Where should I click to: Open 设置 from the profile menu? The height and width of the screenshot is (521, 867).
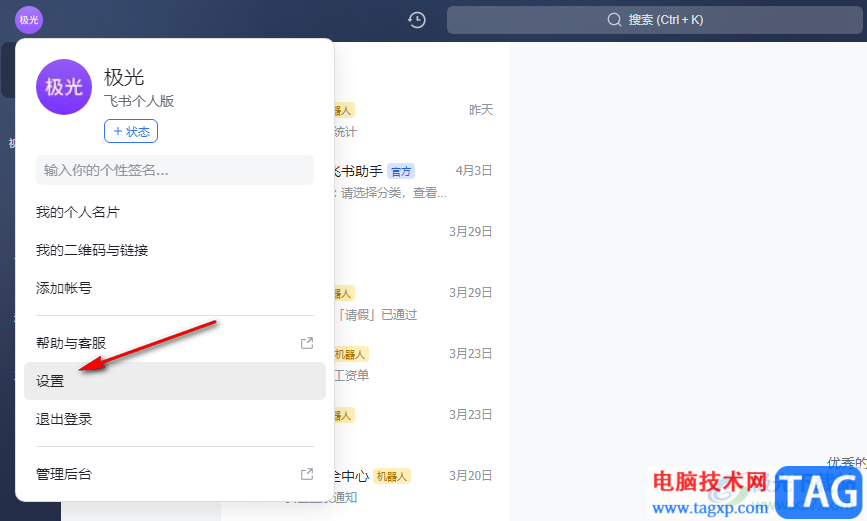[x=175, y=381]
